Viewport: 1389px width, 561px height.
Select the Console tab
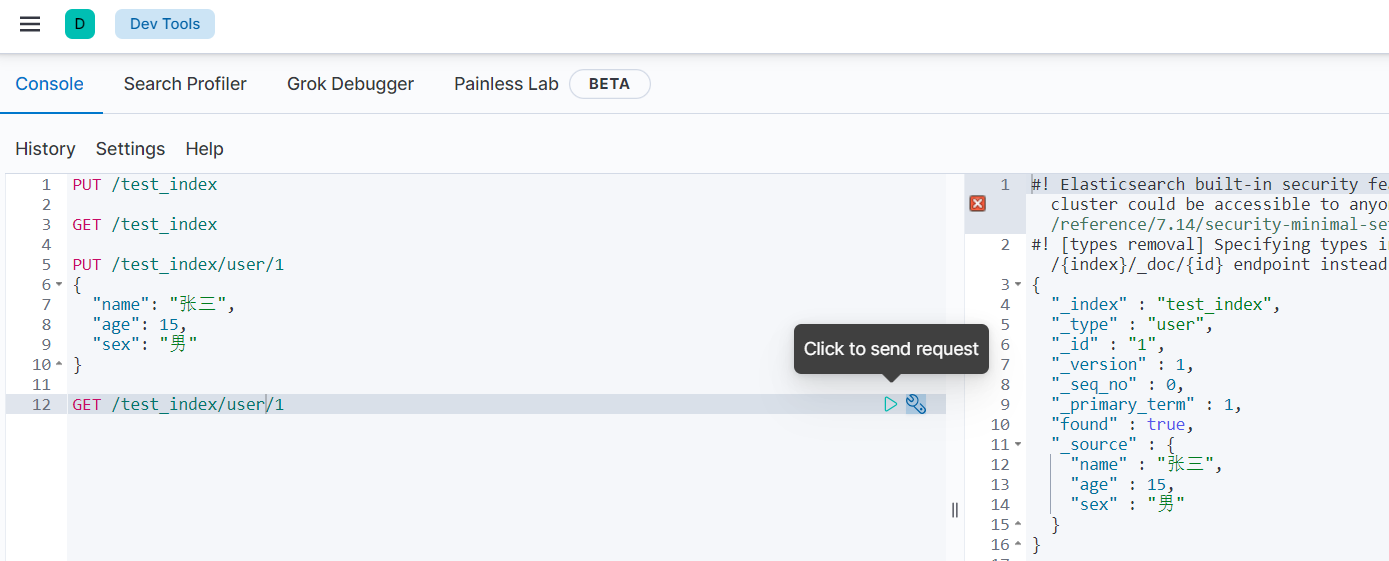(50, 84)
